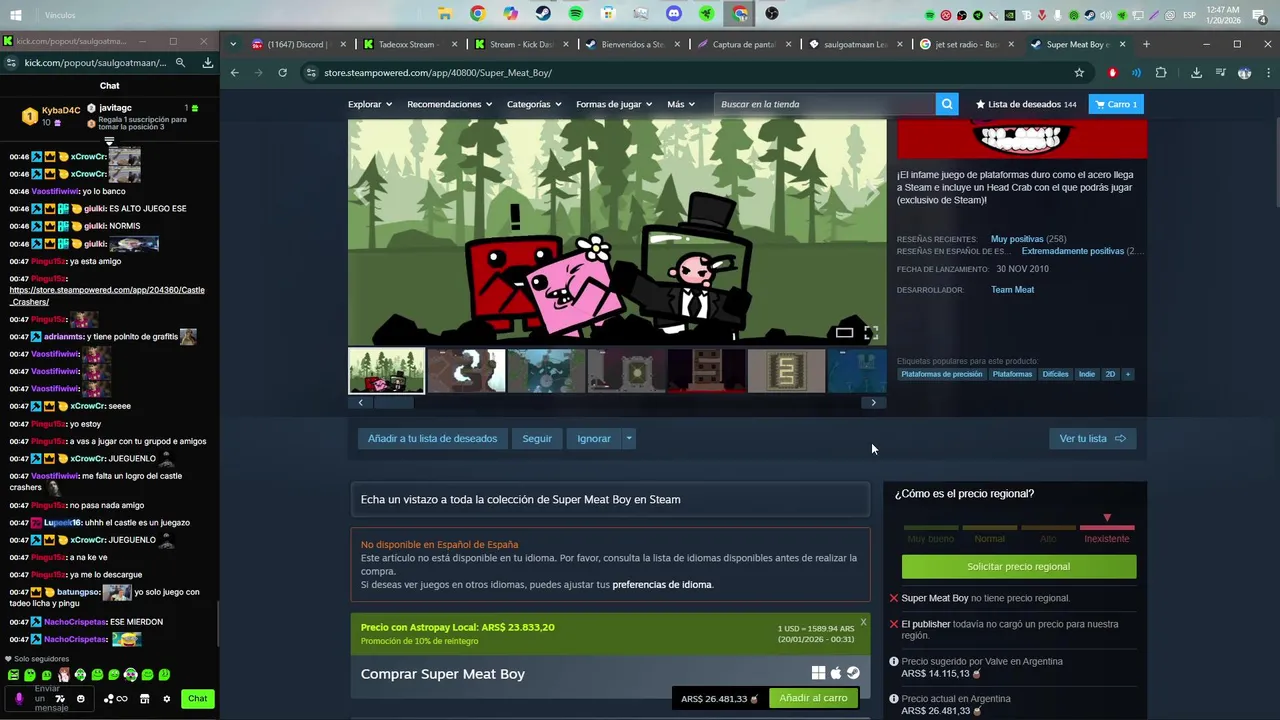
Task: Expand the Formas de jugar menu
Action: click(x=614, y=104)
